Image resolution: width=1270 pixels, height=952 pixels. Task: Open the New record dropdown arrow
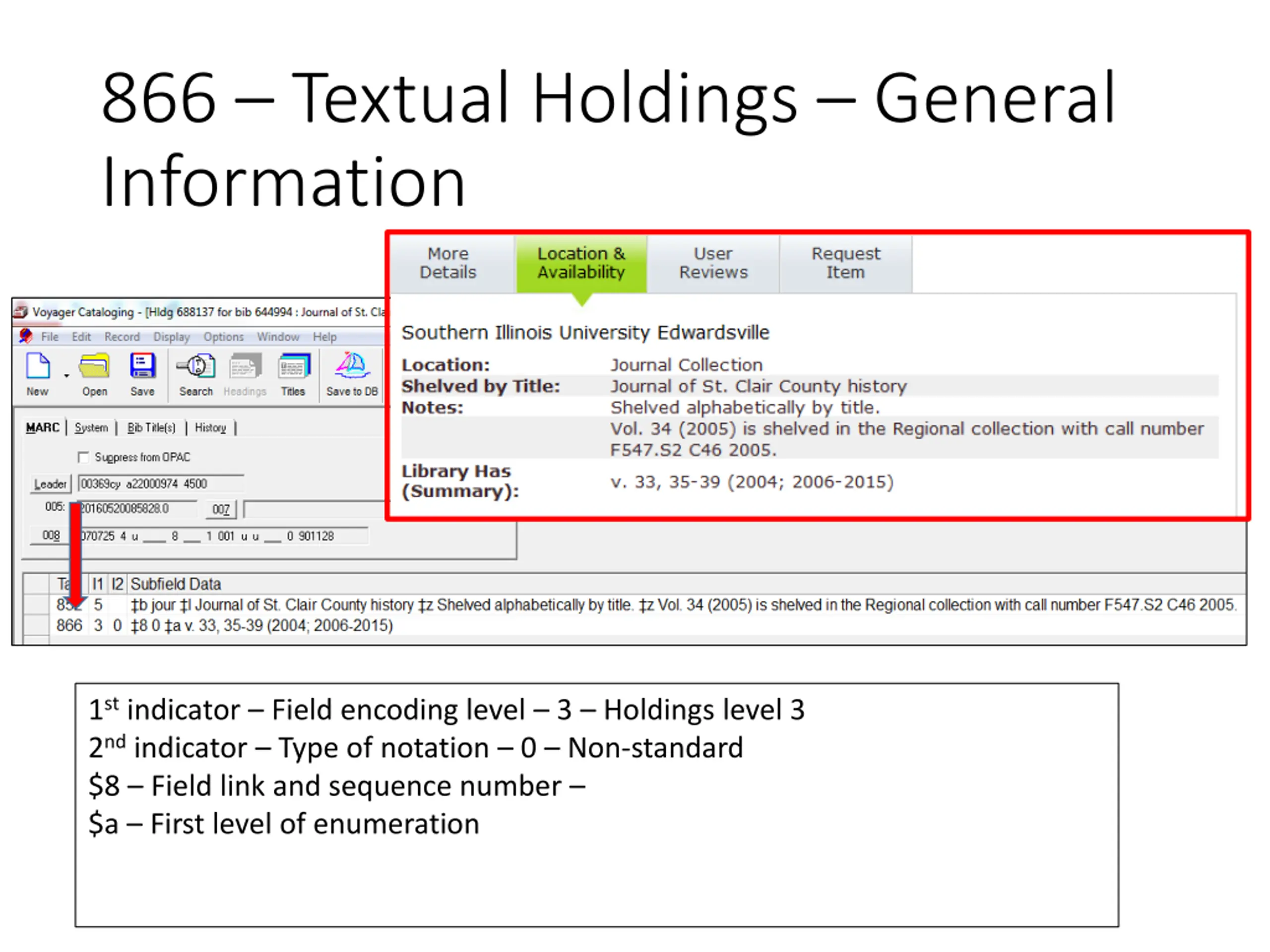(66, 376)
